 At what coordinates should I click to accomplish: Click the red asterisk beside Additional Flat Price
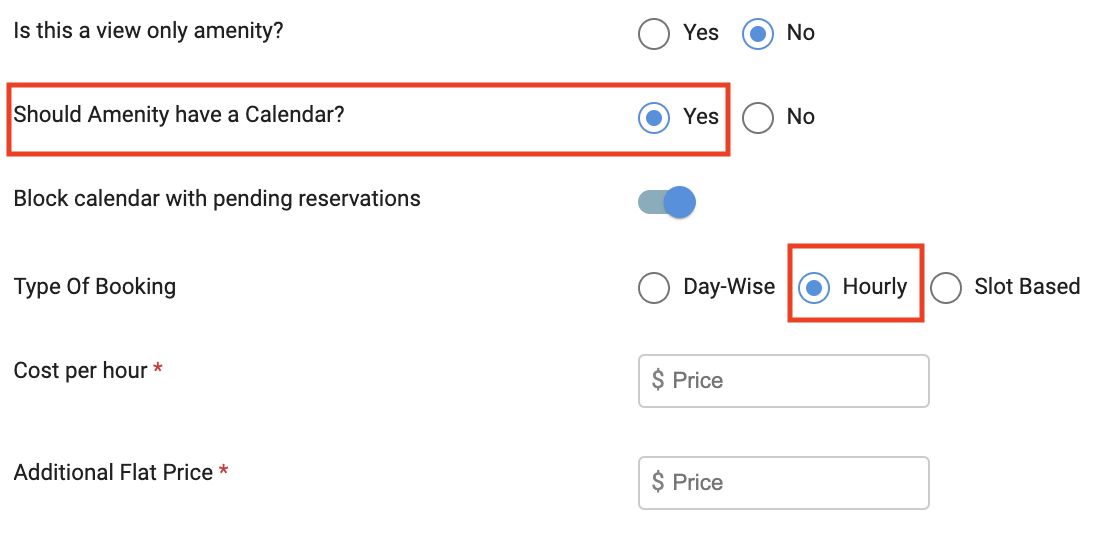[223, 470]
